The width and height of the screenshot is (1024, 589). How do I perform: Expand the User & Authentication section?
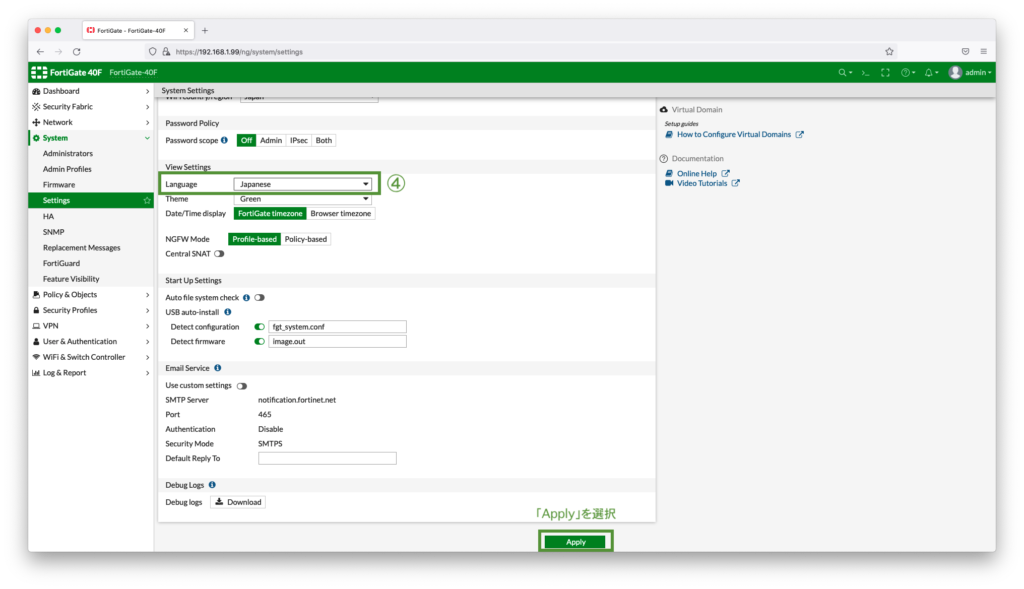(91, 342)
